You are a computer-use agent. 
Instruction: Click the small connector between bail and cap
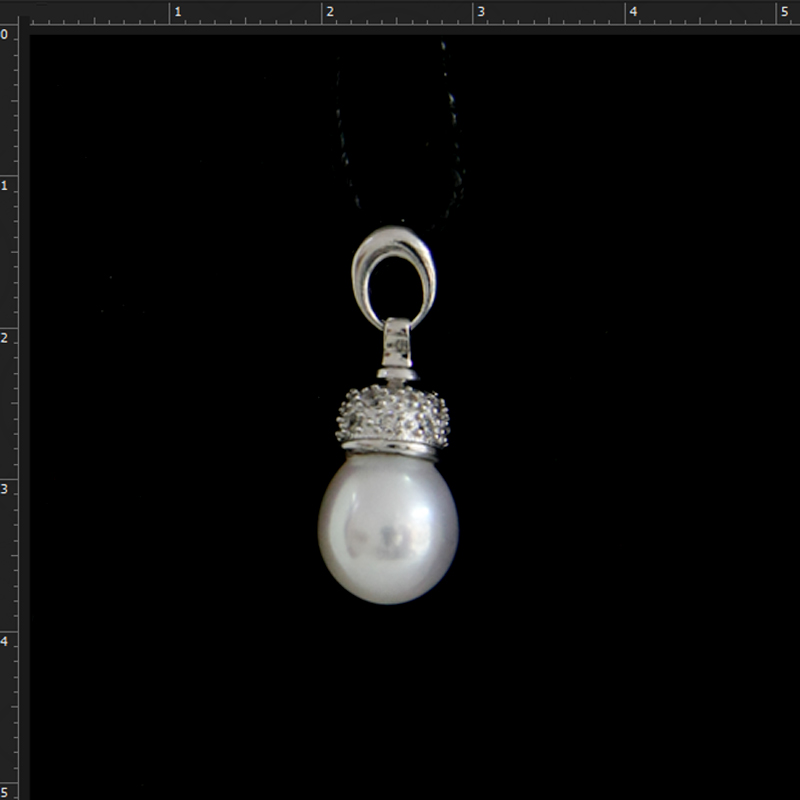click(x=397, y=349)
